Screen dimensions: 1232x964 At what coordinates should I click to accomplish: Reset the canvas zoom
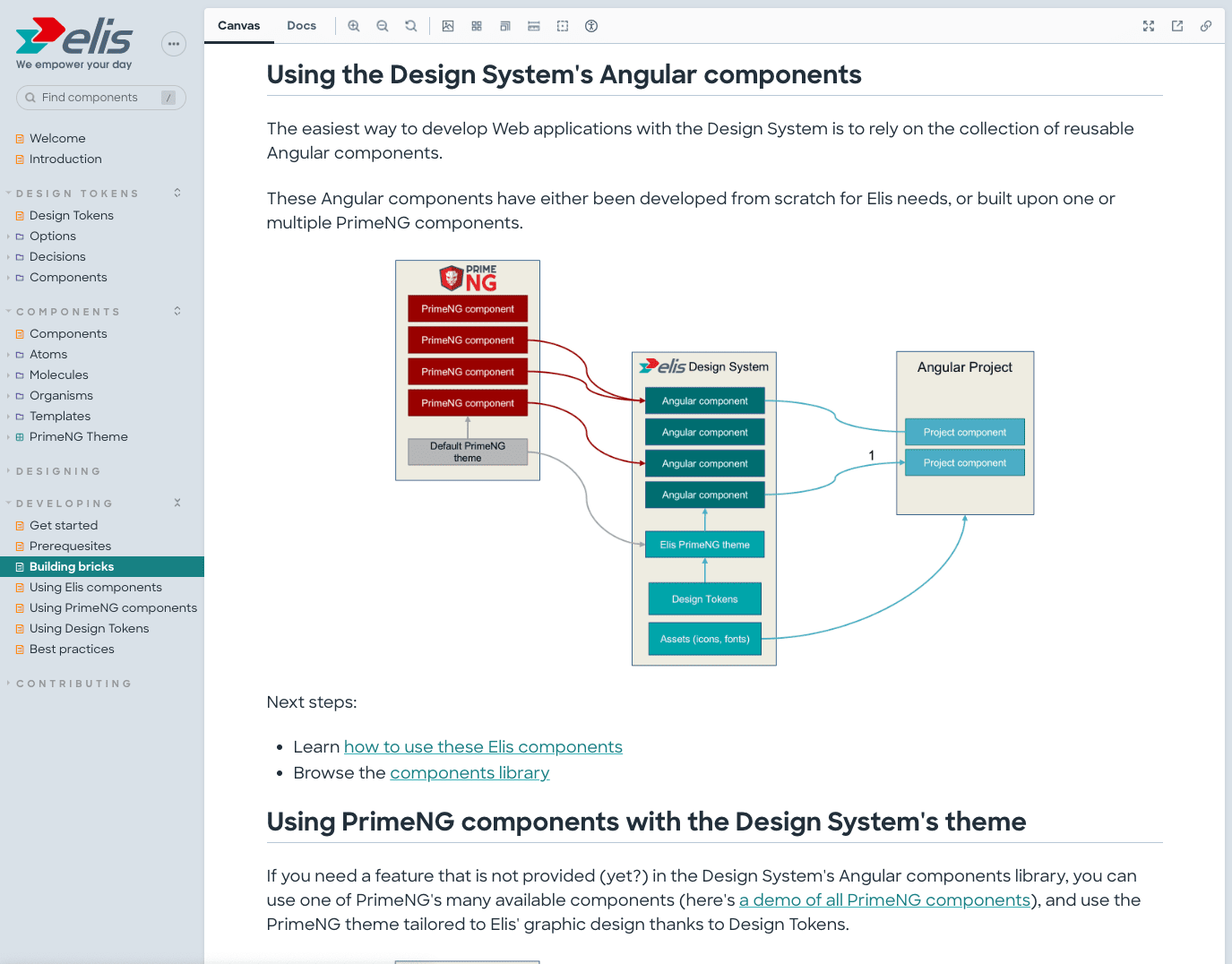(411, 26)
